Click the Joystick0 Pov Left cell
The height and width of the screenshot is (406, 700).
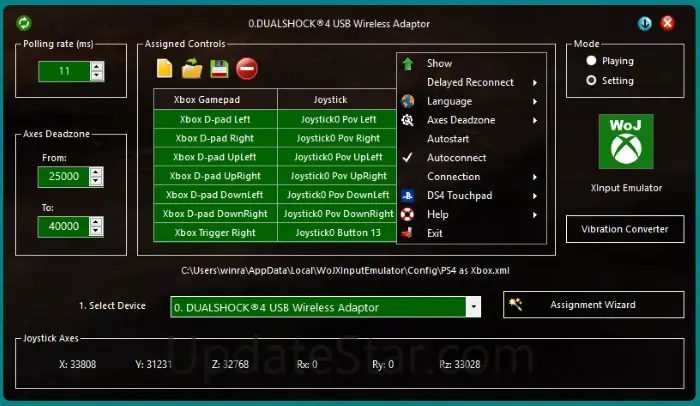(x=337, y=119)
